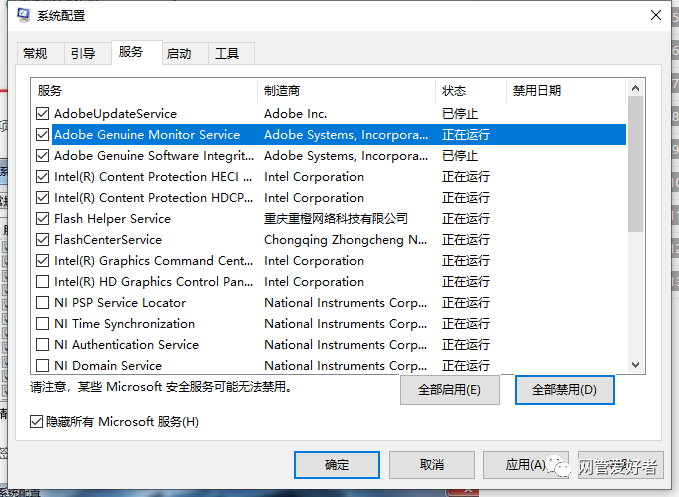
Task: Click the scrollbar down arrow
Action: 636,366
